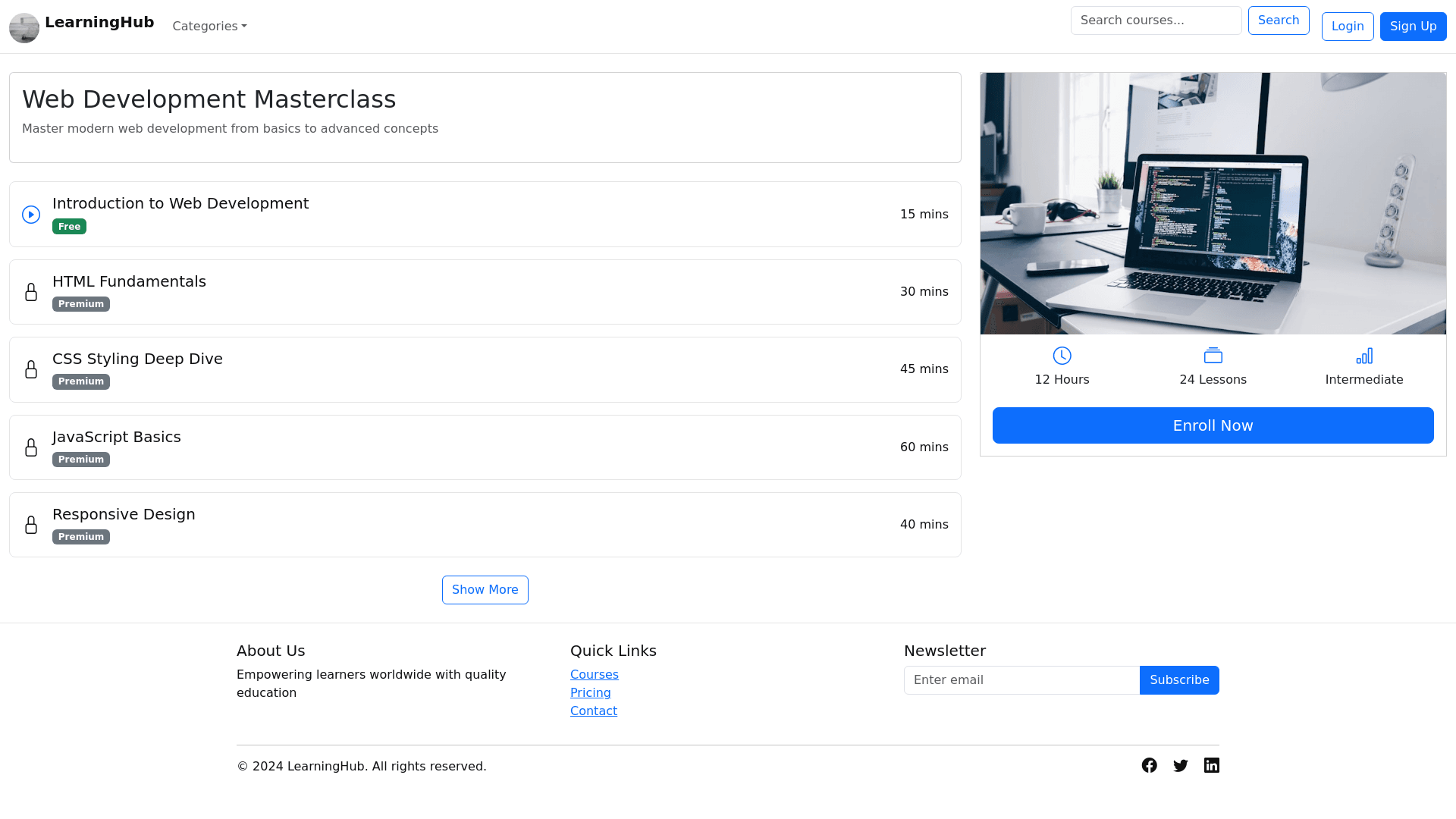Expand lessons with Show More button
Viewport: 1456px width, 819px height.
[485, 590]
